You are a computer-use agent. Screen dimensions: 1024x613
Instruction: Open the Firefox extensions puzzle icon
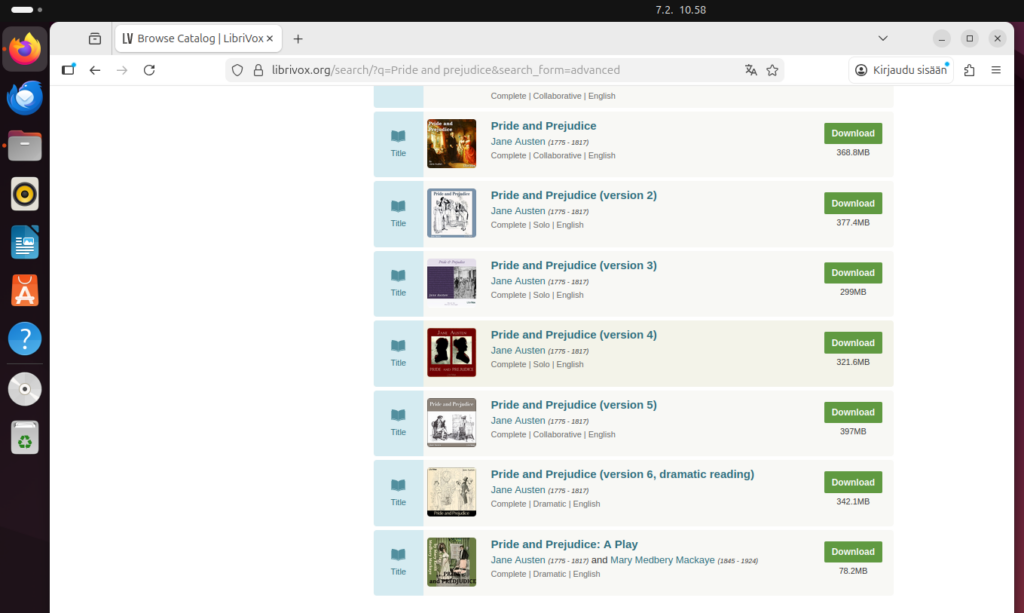click(x=969, y=70)
